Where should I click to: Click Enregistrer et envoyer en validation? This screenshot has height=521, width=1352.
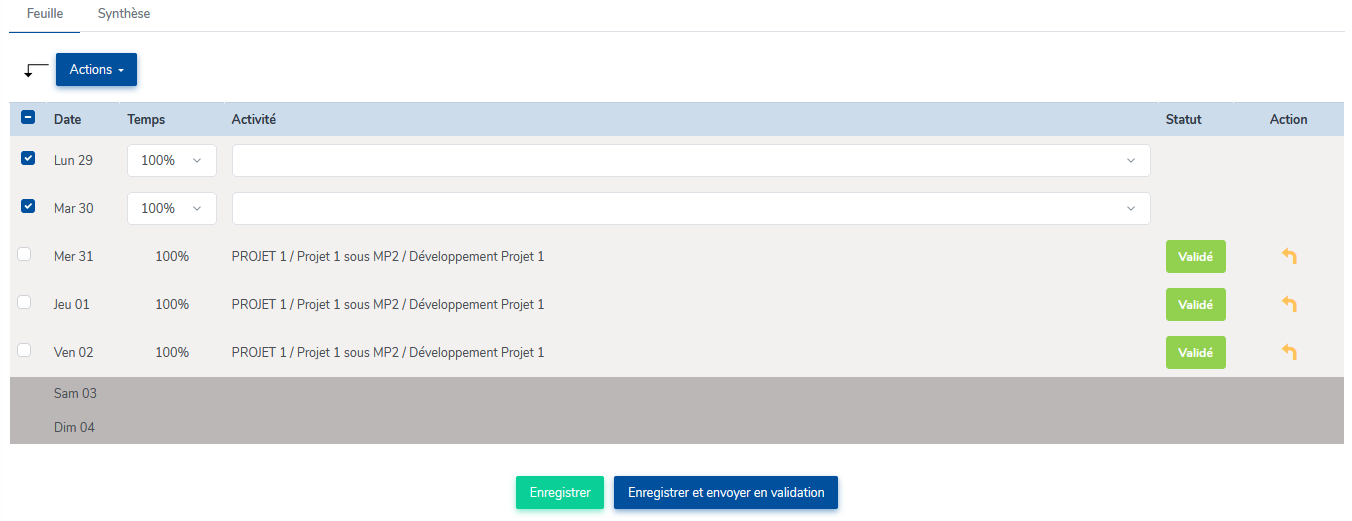[726, 493]
